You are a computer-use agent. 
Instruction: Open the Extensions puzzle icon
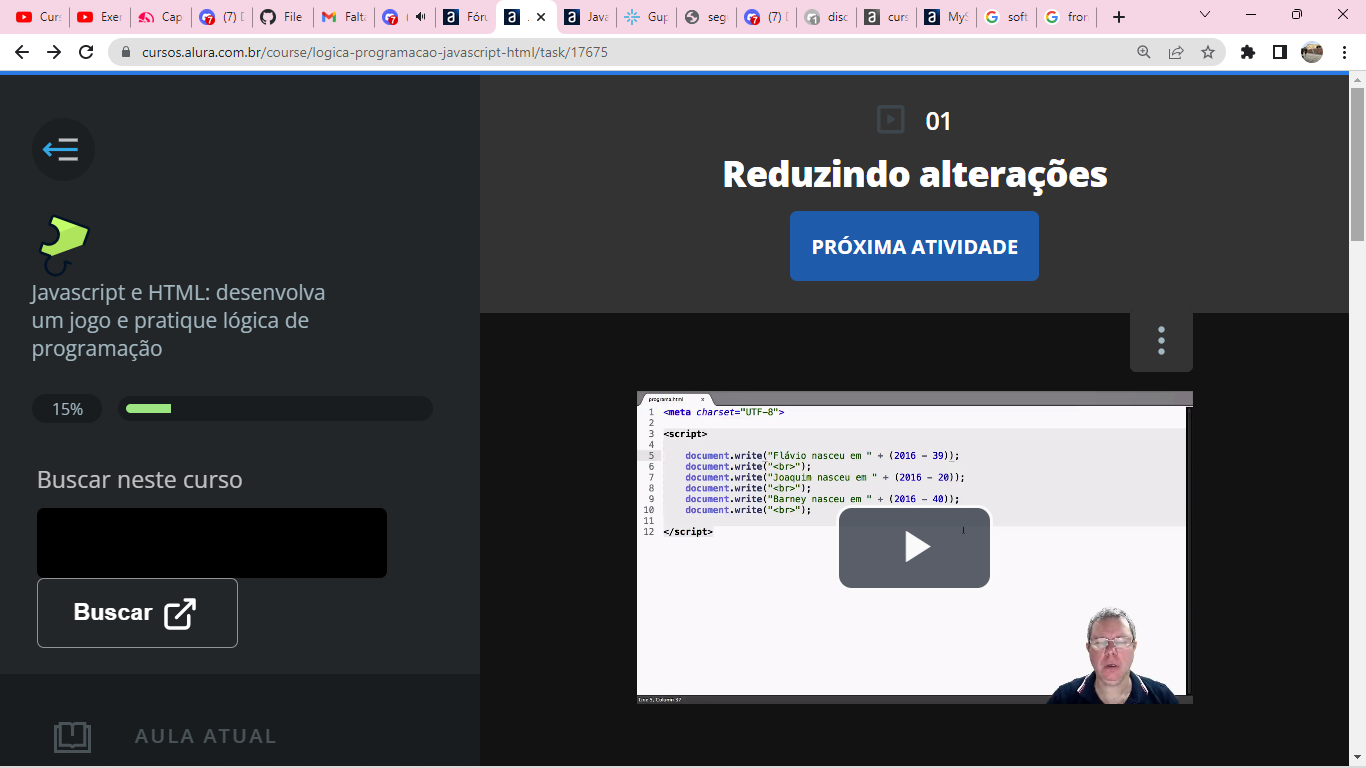(x=1248, y=52)
